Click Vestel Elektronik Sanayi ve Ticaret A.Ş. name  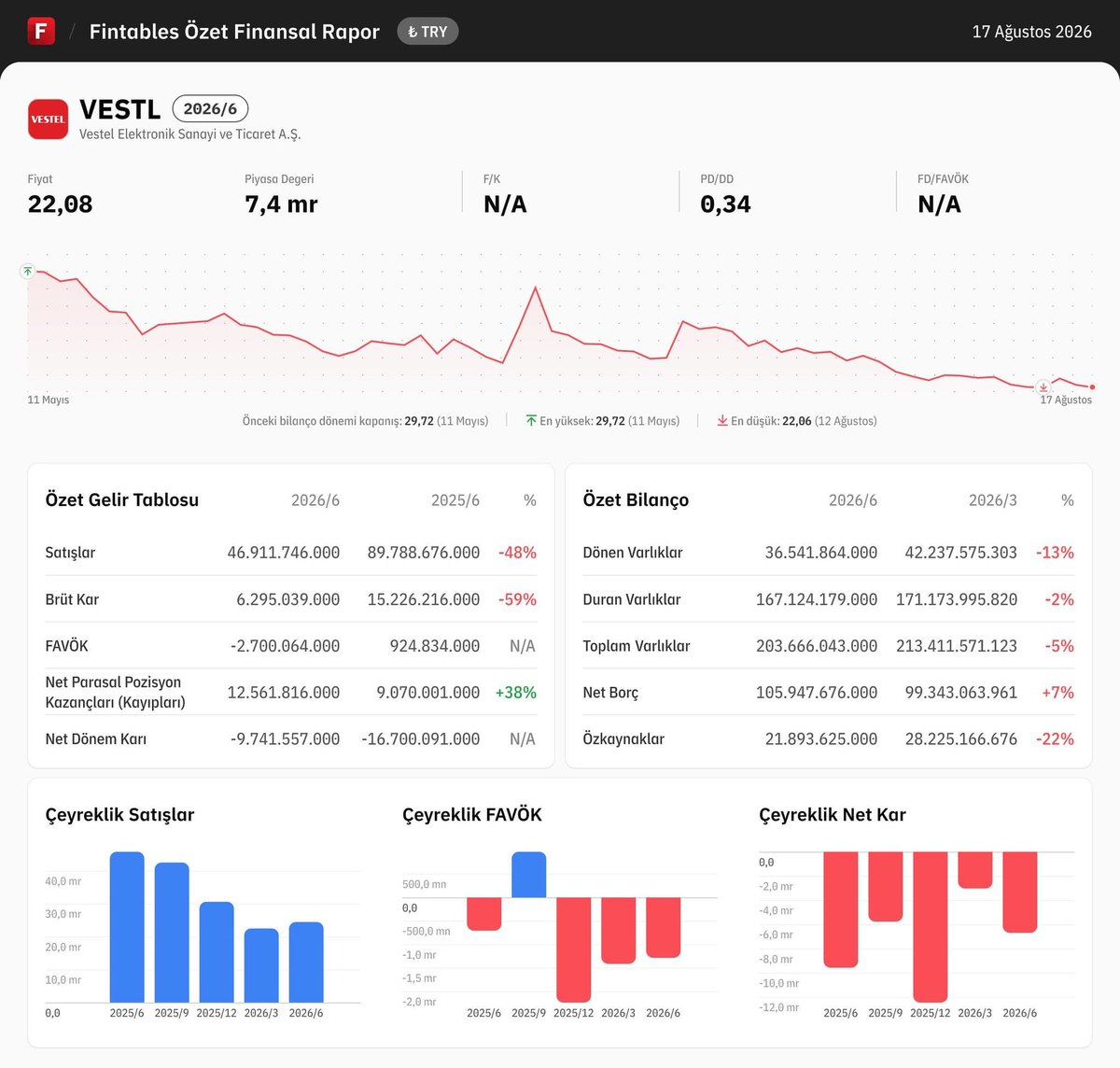pyautogui.click(x=190, y=134)
